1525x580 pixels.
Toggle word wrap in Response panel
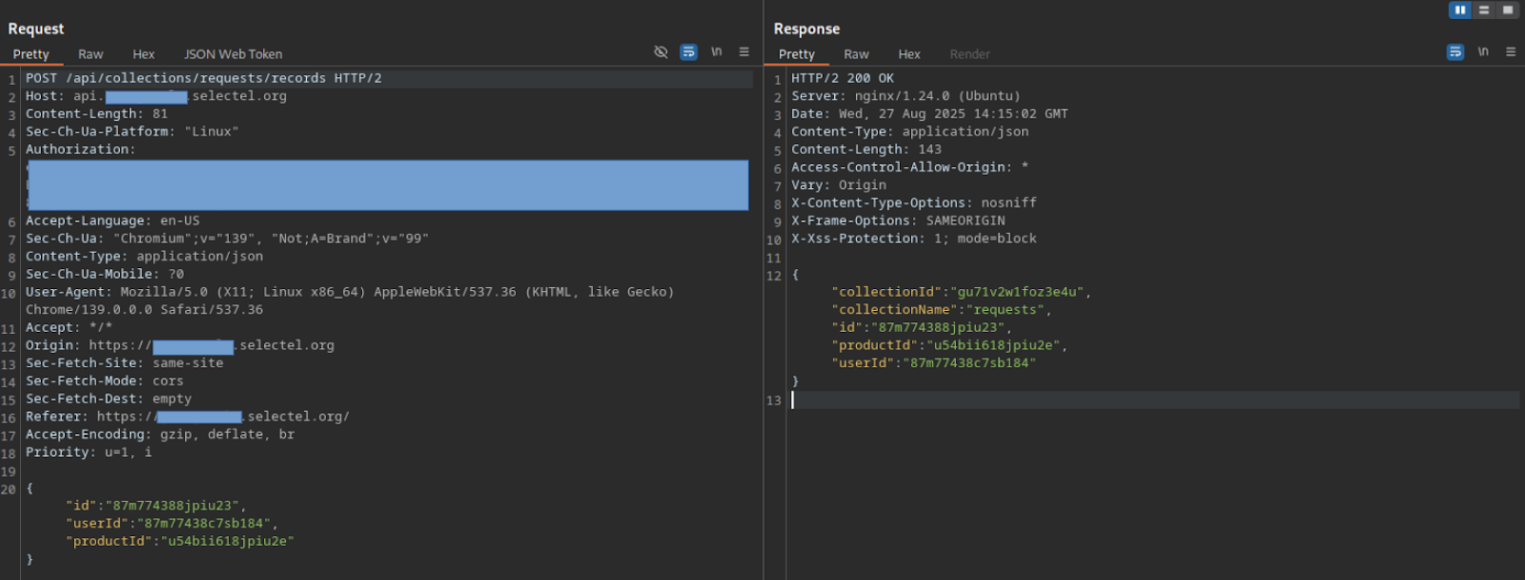1455,52
